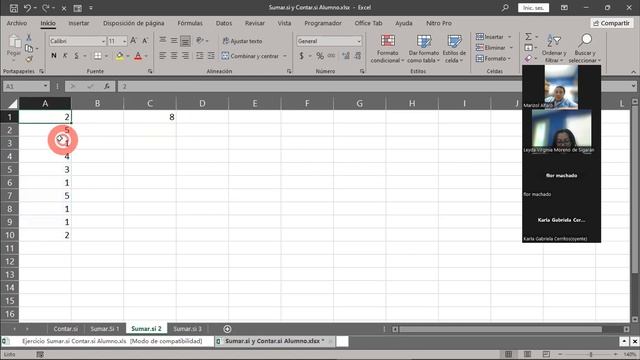
Task: Click the Format Painter brush icon
Action: click(x=29, y=60)
